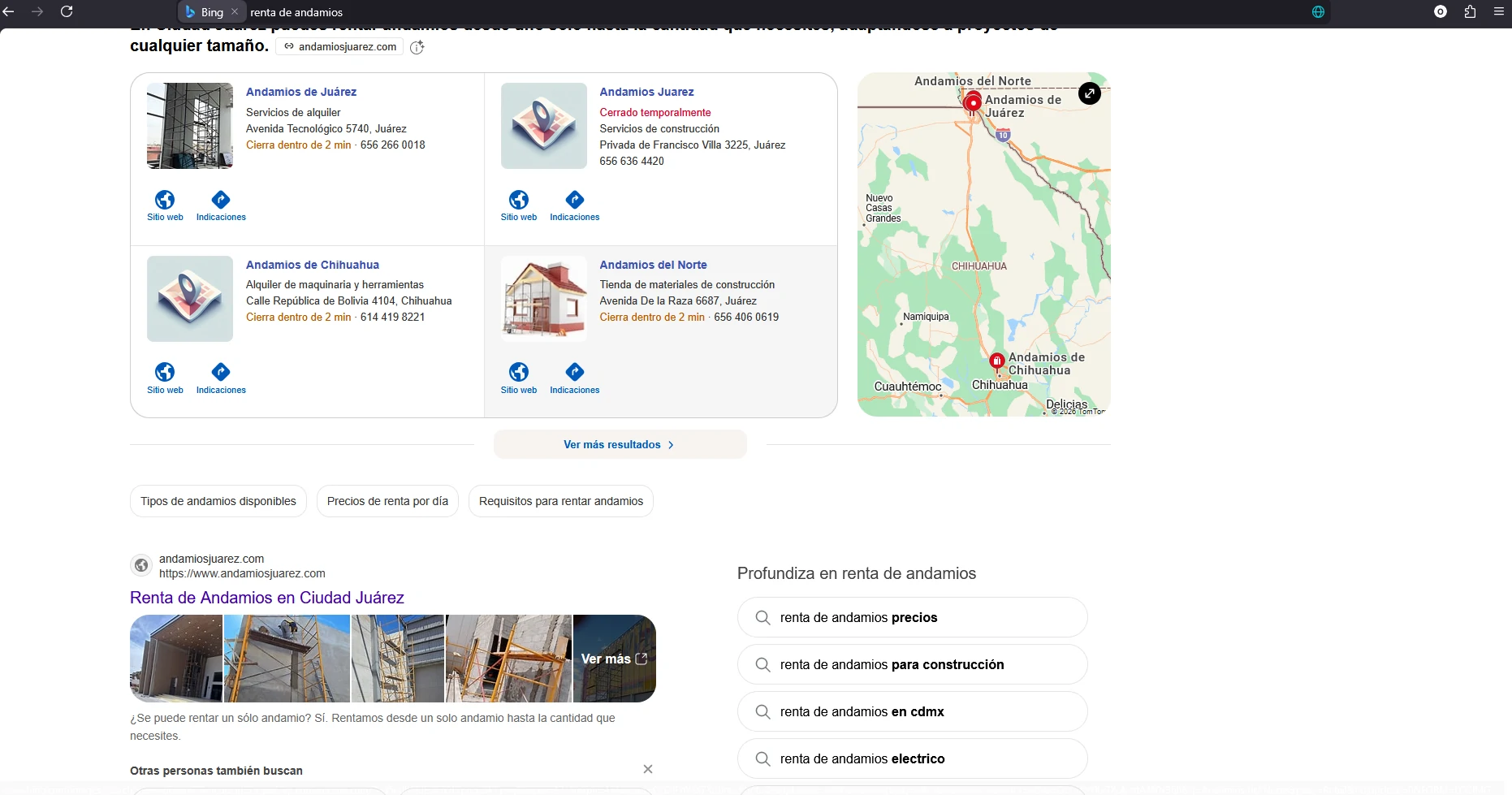1512x795 pixels.
Task: Open Sitio web for Andamios de Chihuahua
Action: [x=165, y=378]
